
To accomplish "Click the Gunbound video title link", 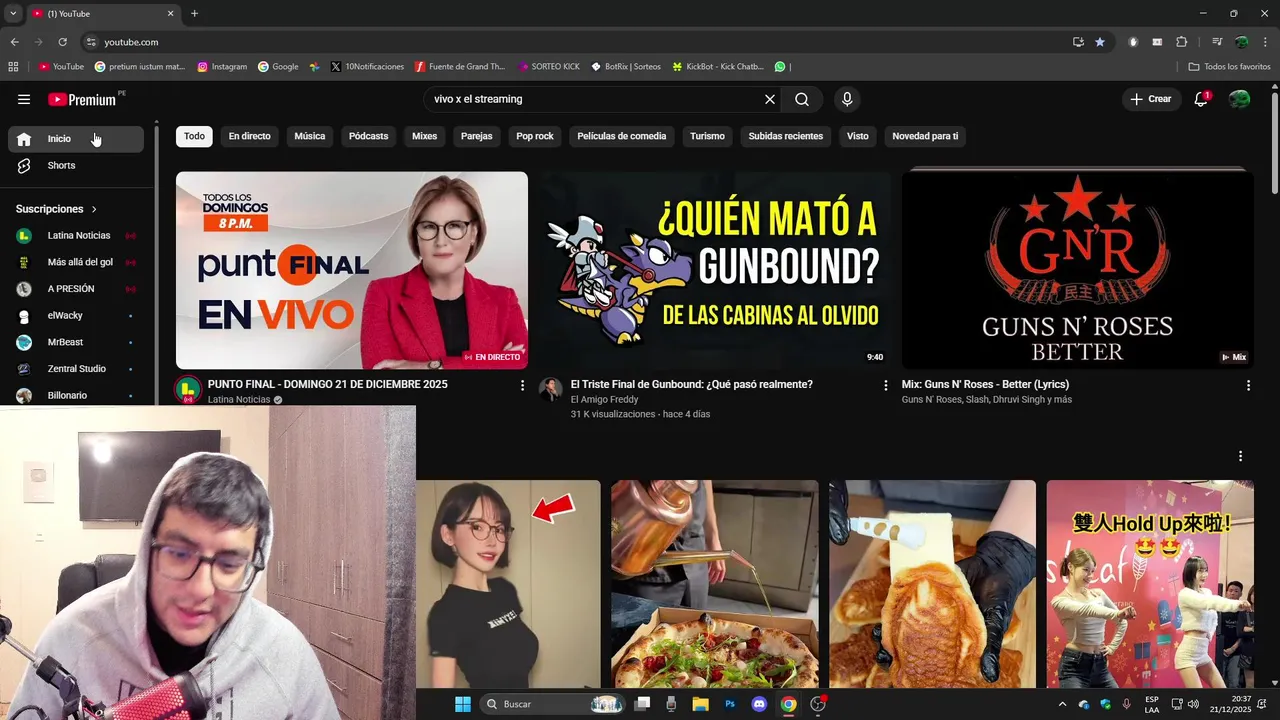I will [692, 384].
